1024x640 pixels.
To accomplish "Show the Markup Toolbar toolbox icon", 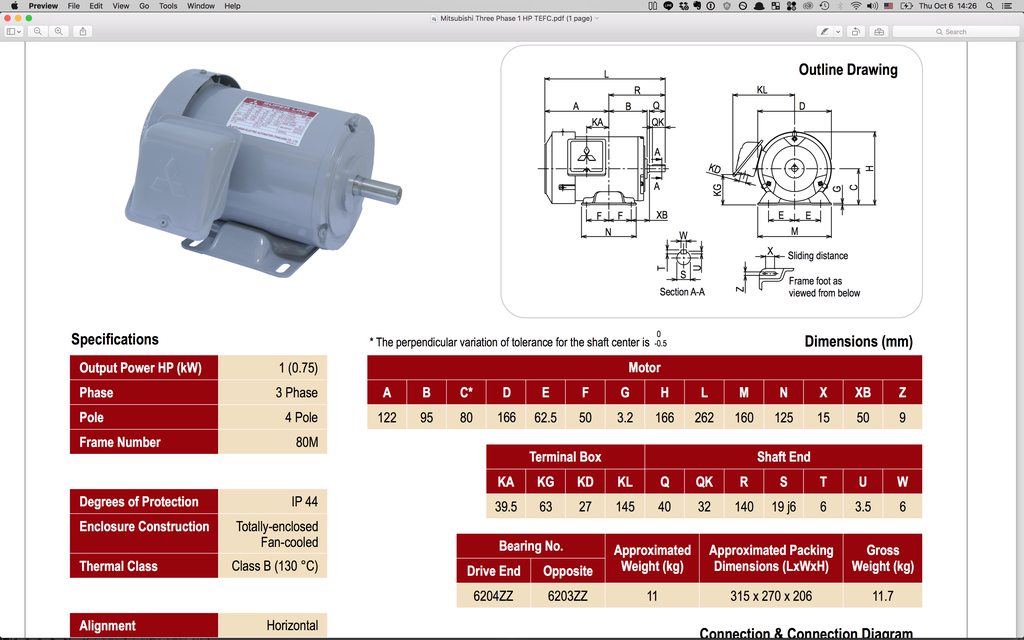I will click(x=879, y=31).
